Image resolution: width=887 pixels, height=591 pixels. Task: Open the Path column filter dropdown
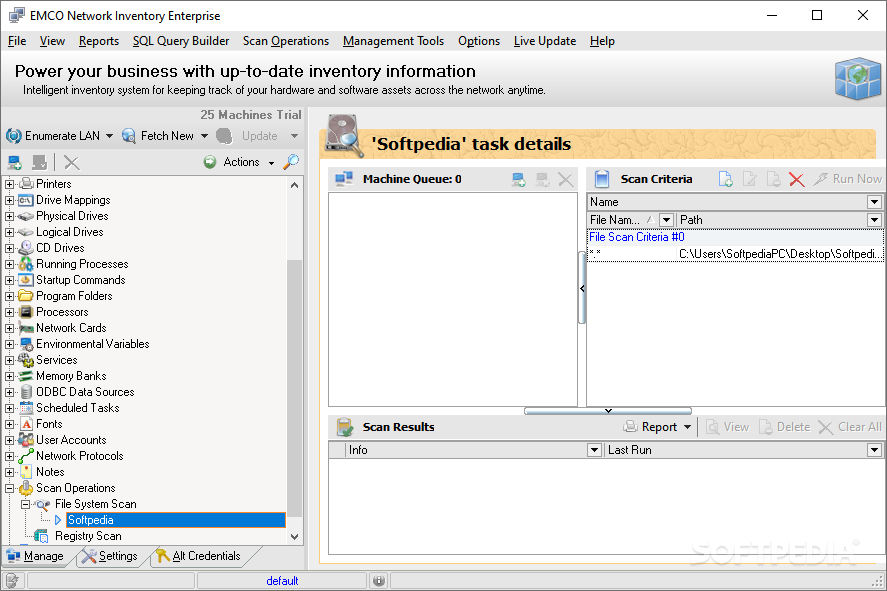click(x=875, y=219)
